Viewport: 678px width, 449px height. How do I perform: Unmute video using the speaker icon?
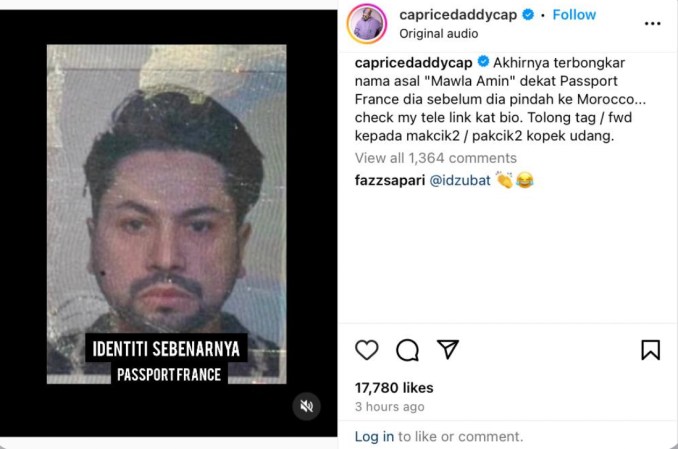[306, 406]
